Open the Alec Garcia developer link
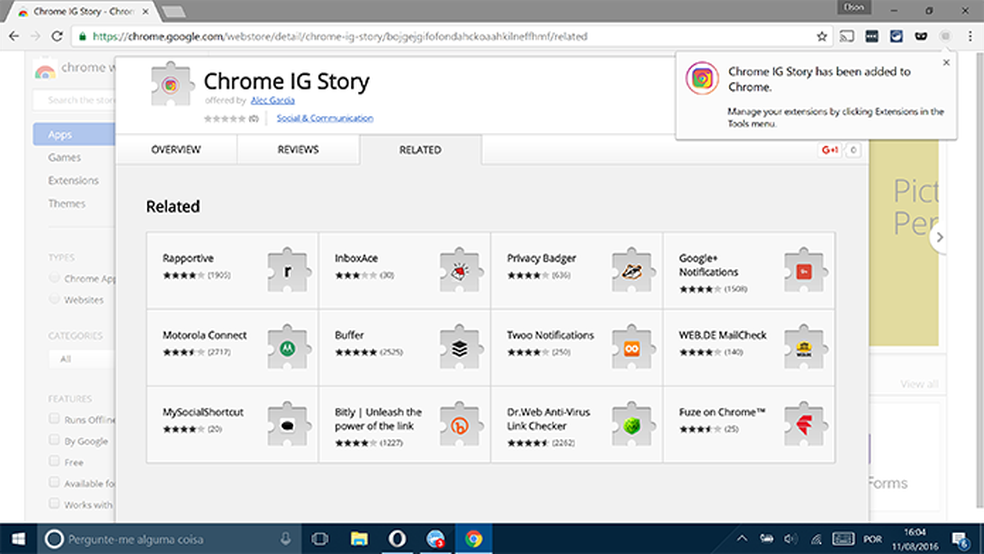This screenshot has width=984, height=554. point(272,100)
